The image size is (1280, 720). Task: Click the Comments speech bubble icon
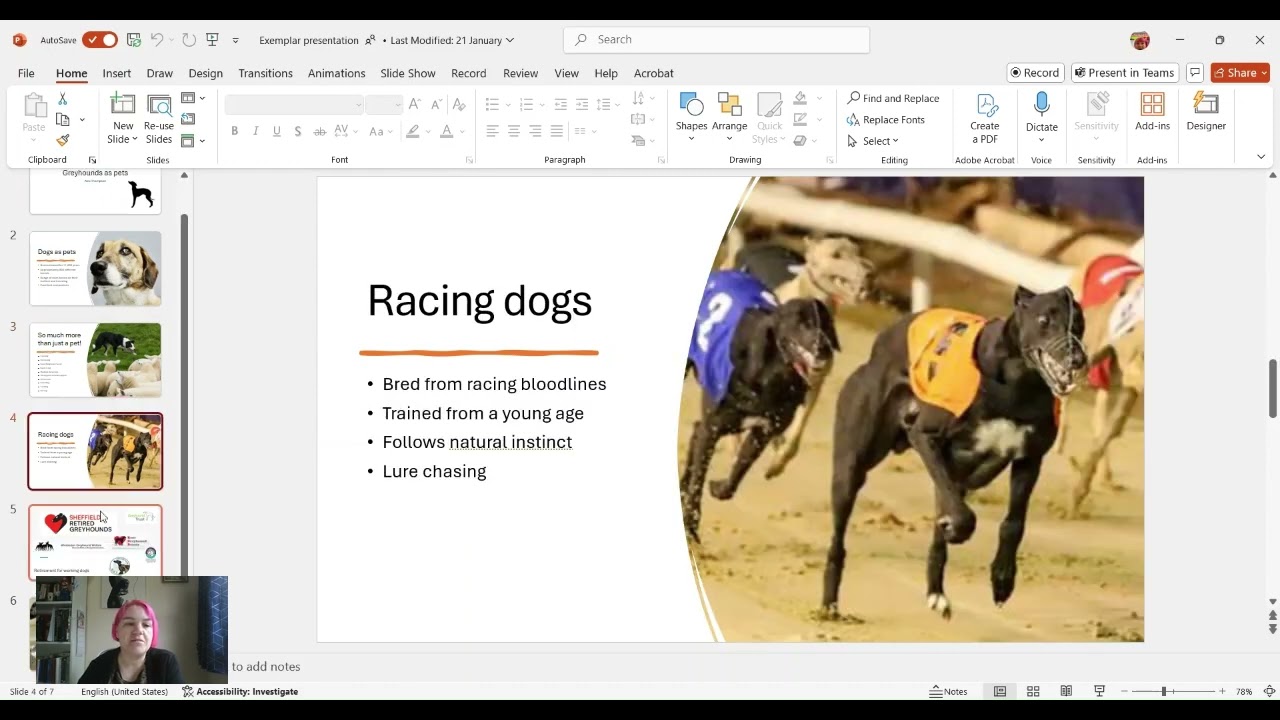(1195, 73)
